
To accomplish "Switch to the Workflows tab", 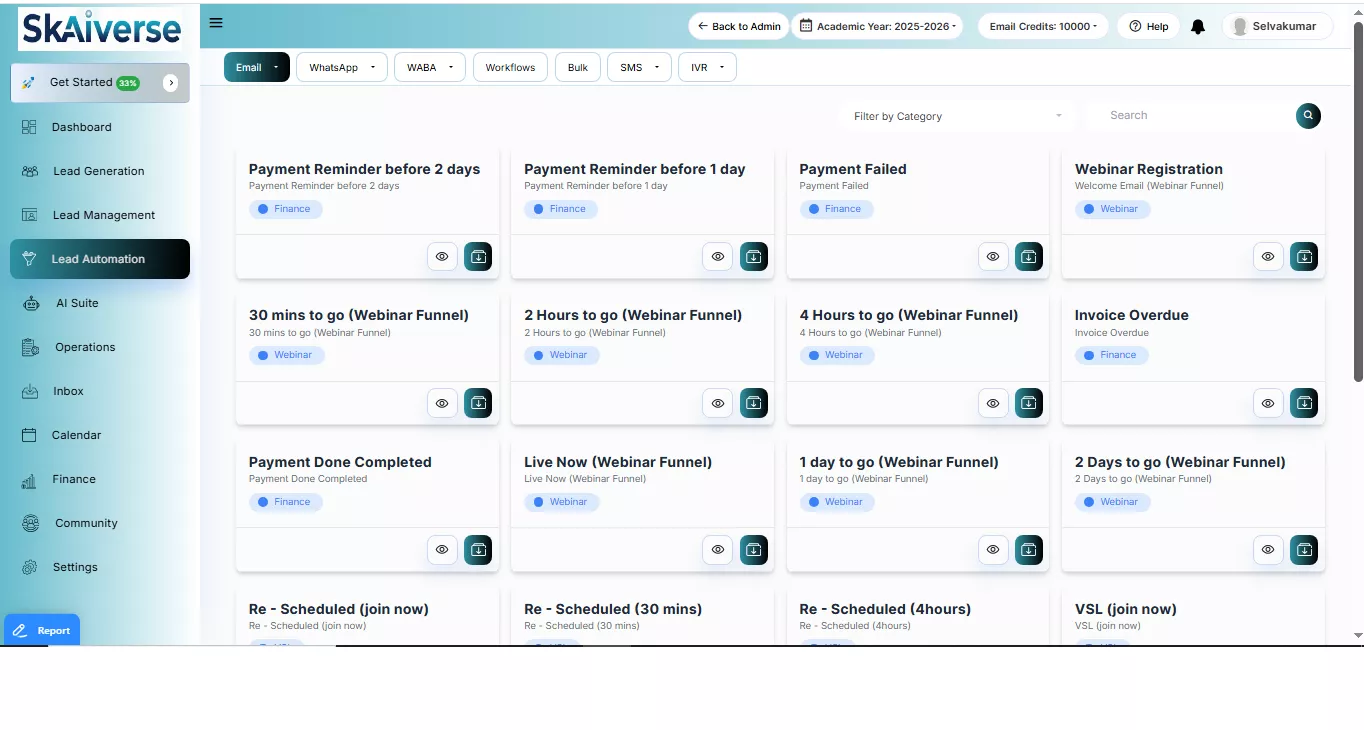I will (510, 68).
